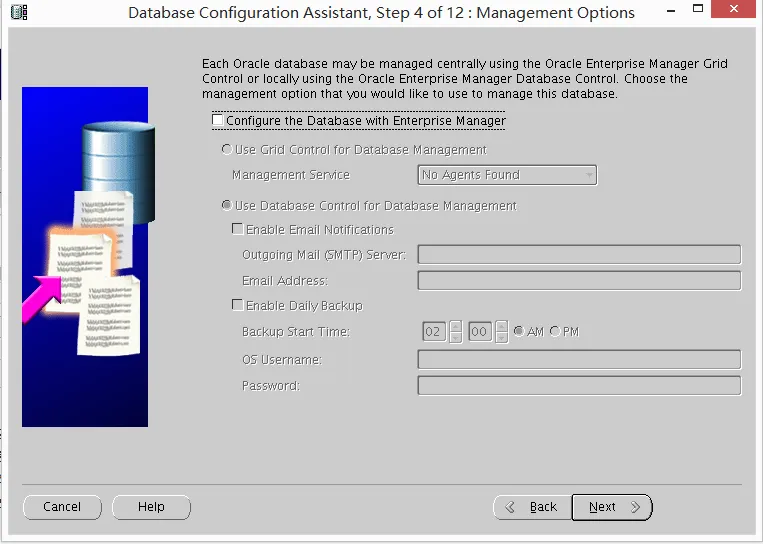The image size is (763, 544).
Task: Focus the Email Address field
Action: [x=579, y=281]
